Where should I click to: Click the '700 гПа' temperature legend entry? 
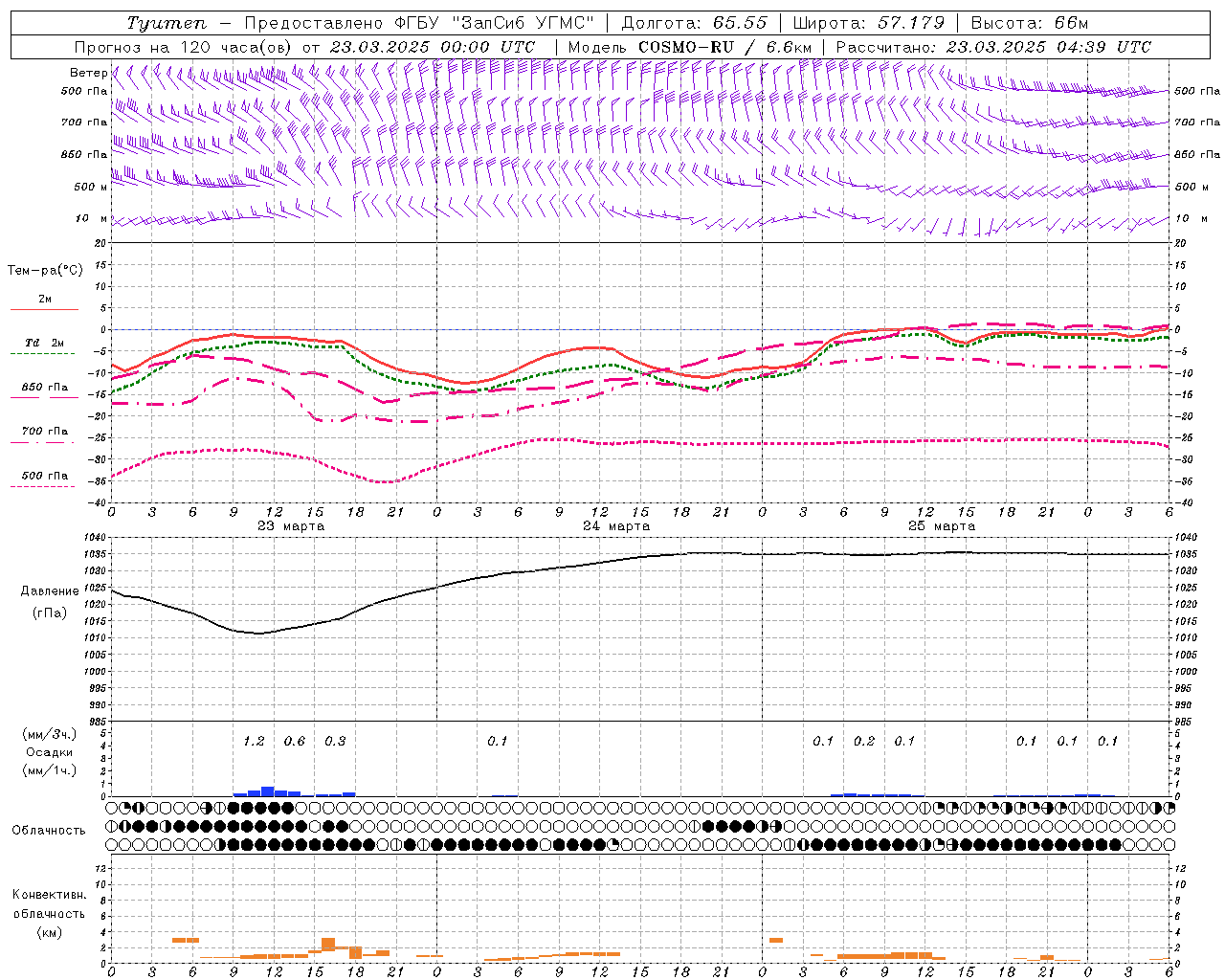(x=44, y=431)
